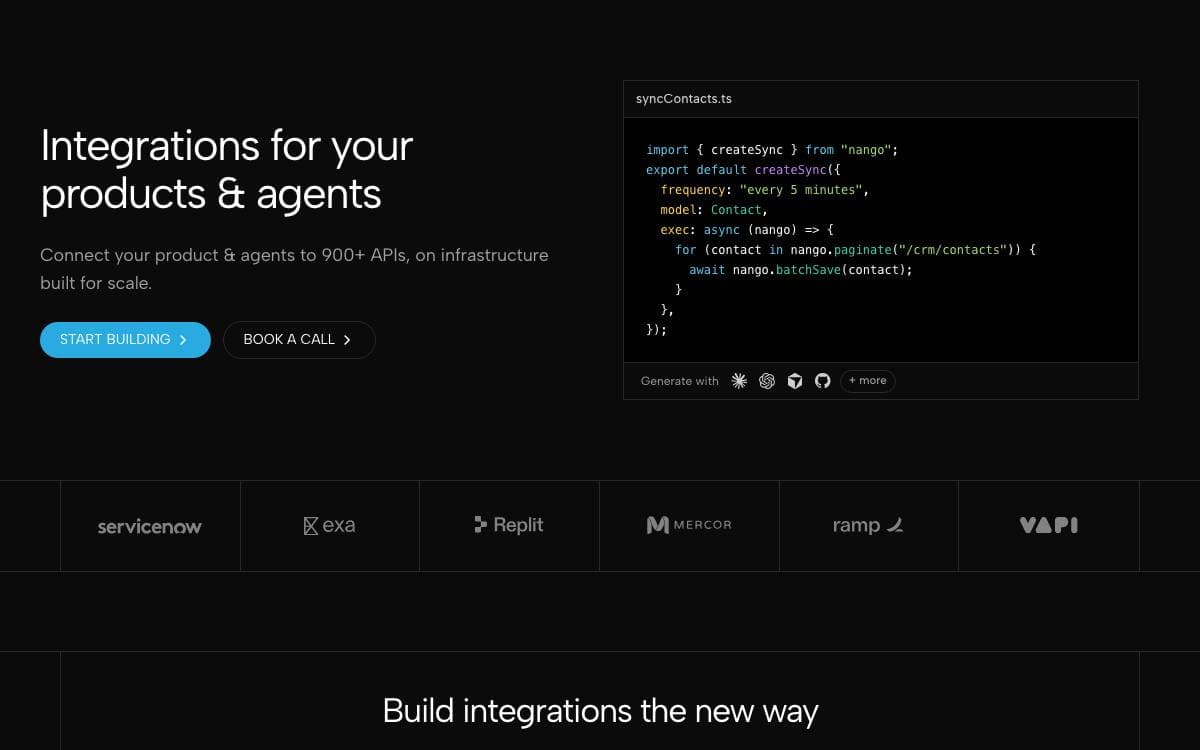Click the "model: Contact," code line
Viewport: 1200px width, 750px height.
[x=714, y=210]
